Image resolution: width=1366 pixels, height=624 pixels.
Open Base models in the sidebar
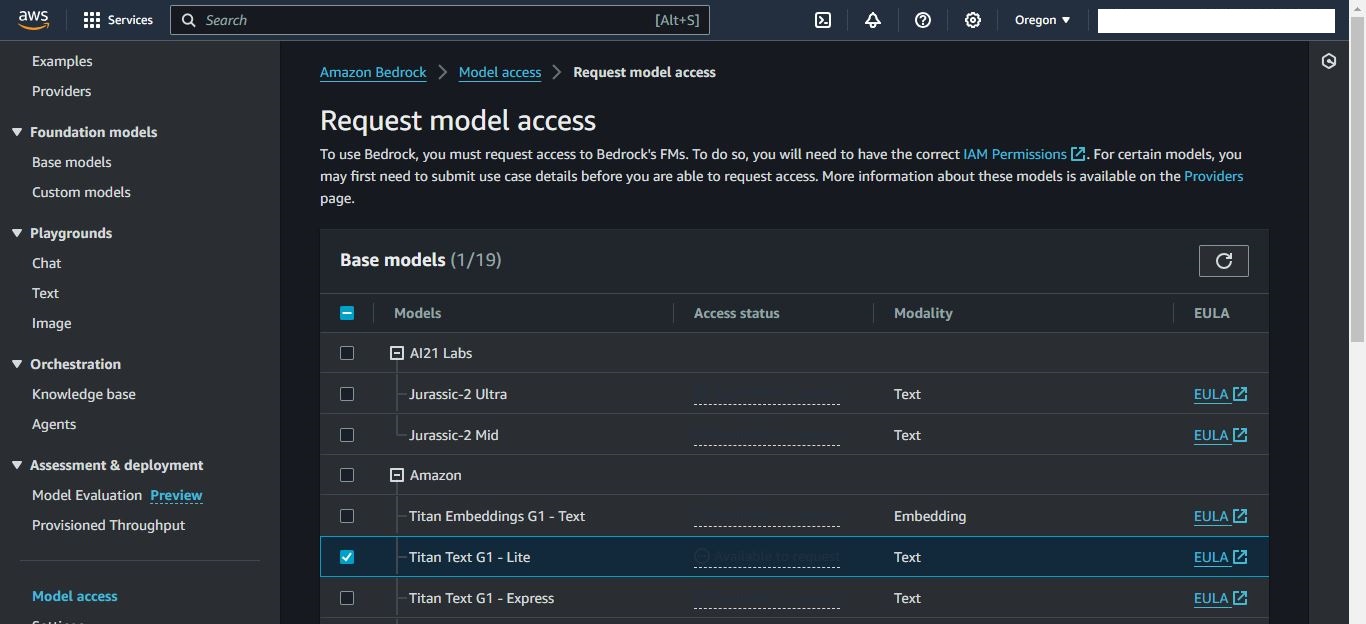point(72,162)
